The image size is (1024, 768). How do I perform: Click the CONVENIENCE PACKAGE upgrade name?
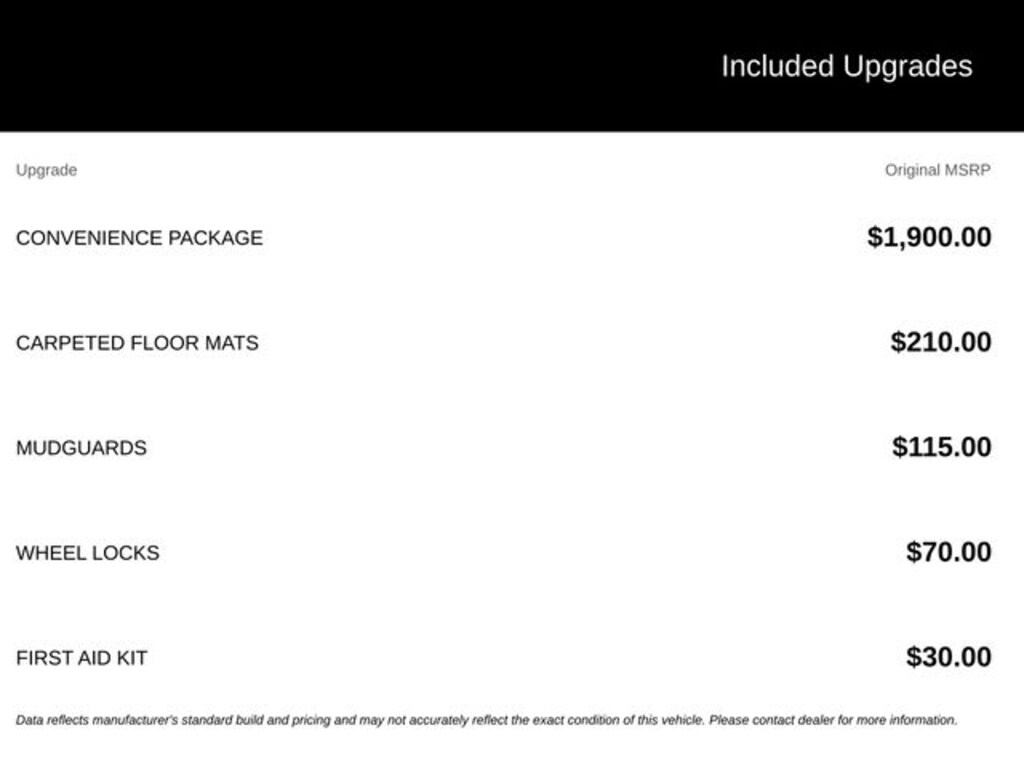coord(139,238)
